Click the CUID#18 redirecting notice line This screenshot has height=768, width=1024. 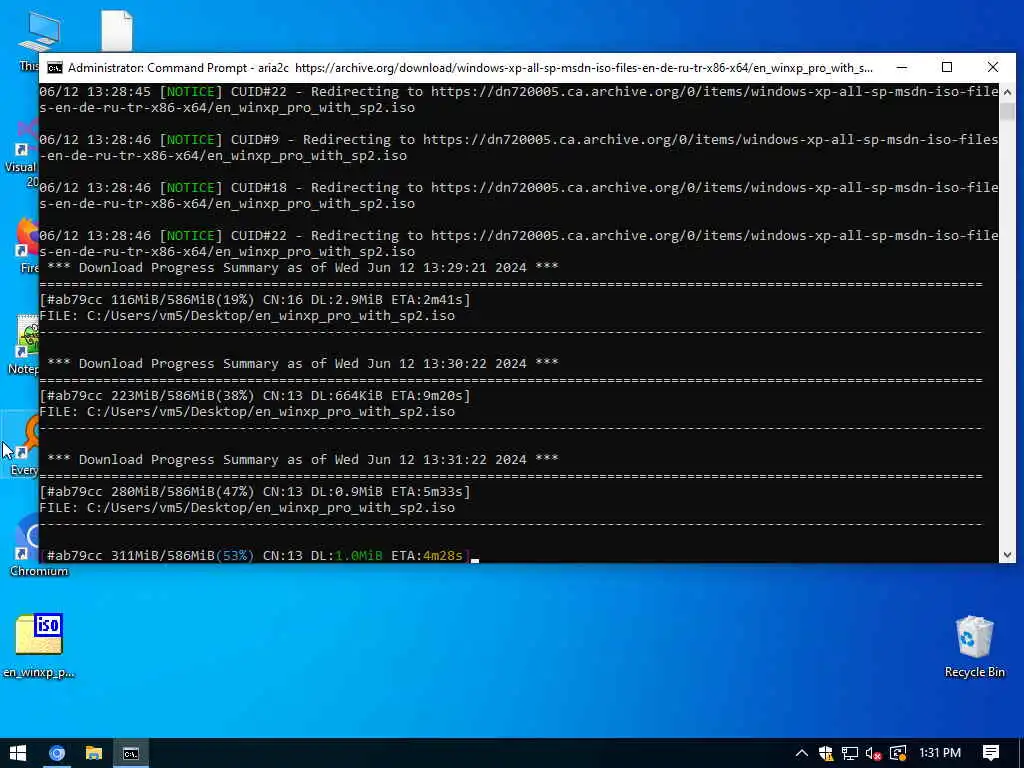519,195
